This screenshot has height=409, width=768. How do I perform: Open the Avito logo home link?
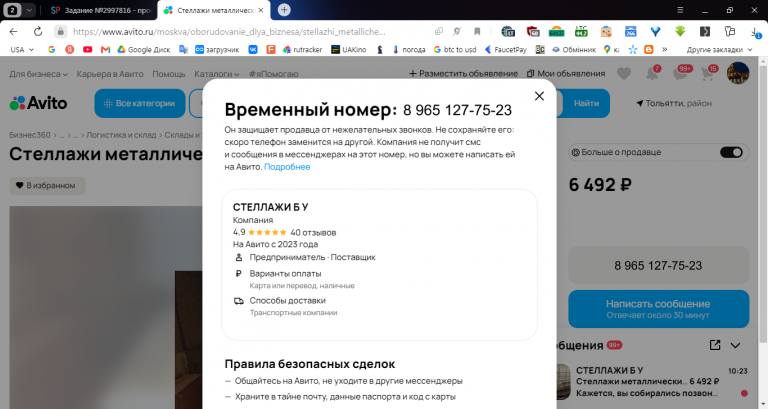[38, 103]
